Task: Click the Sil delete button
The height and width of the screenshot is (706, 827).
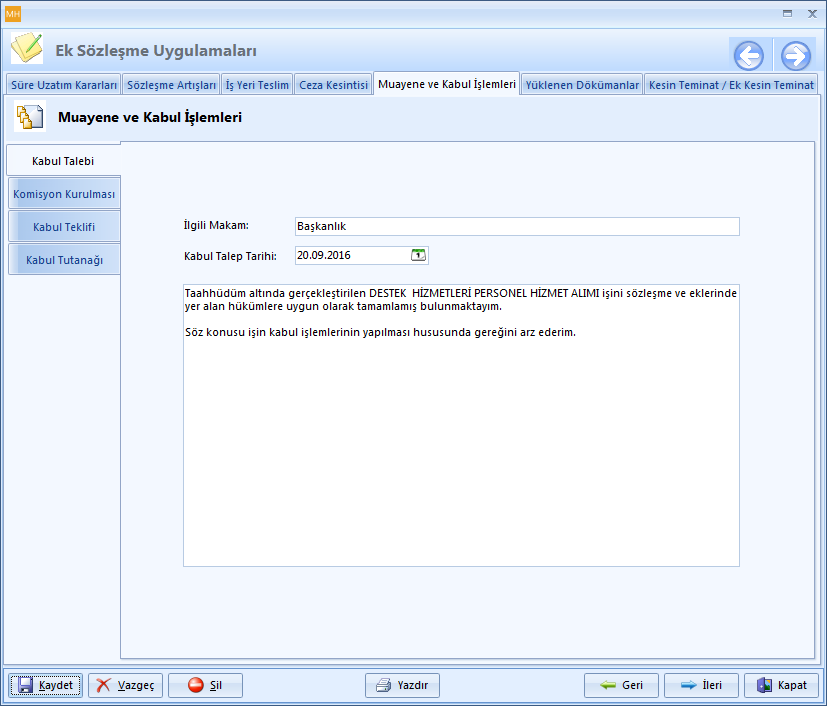Action: point(205,685)
